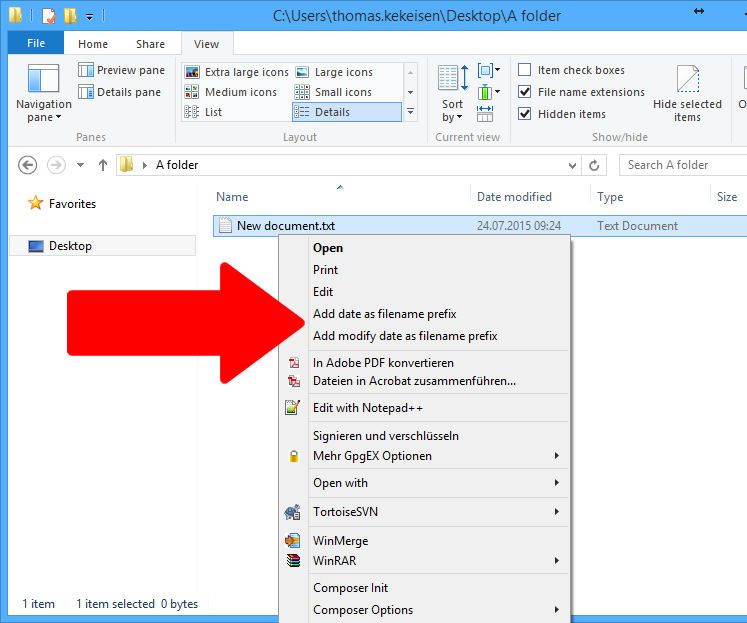Screen dimensions: 747x623
Task: Select the Details layout
Action: click(x=347, y=112)
